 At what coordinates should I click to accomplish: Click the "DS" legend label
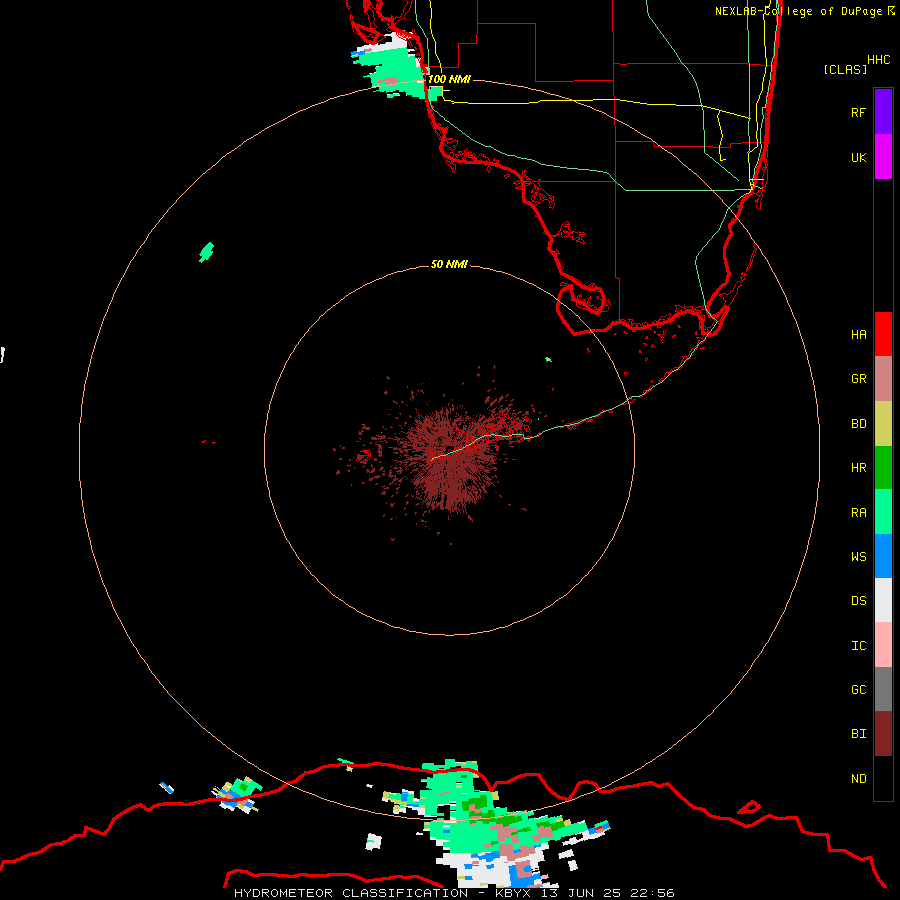[x=858, y=601]
